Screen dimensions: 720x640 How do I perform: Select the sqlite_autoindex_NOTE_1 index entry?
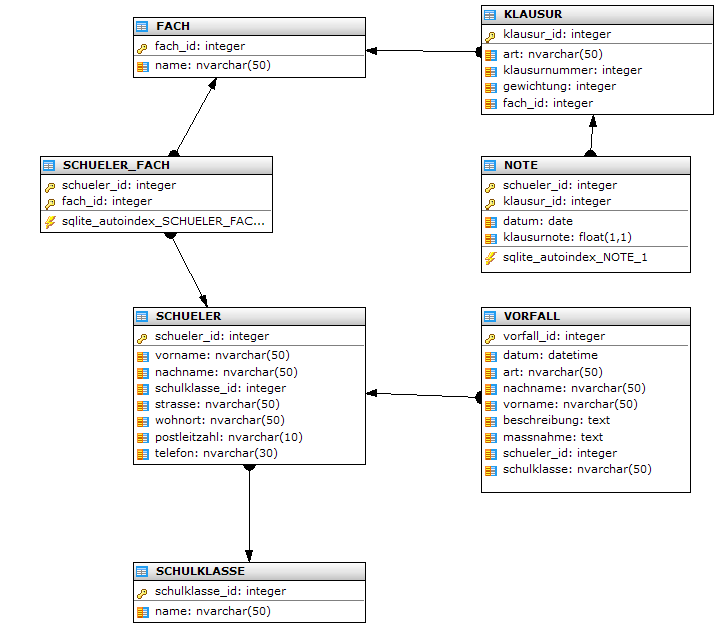[575, 258]
